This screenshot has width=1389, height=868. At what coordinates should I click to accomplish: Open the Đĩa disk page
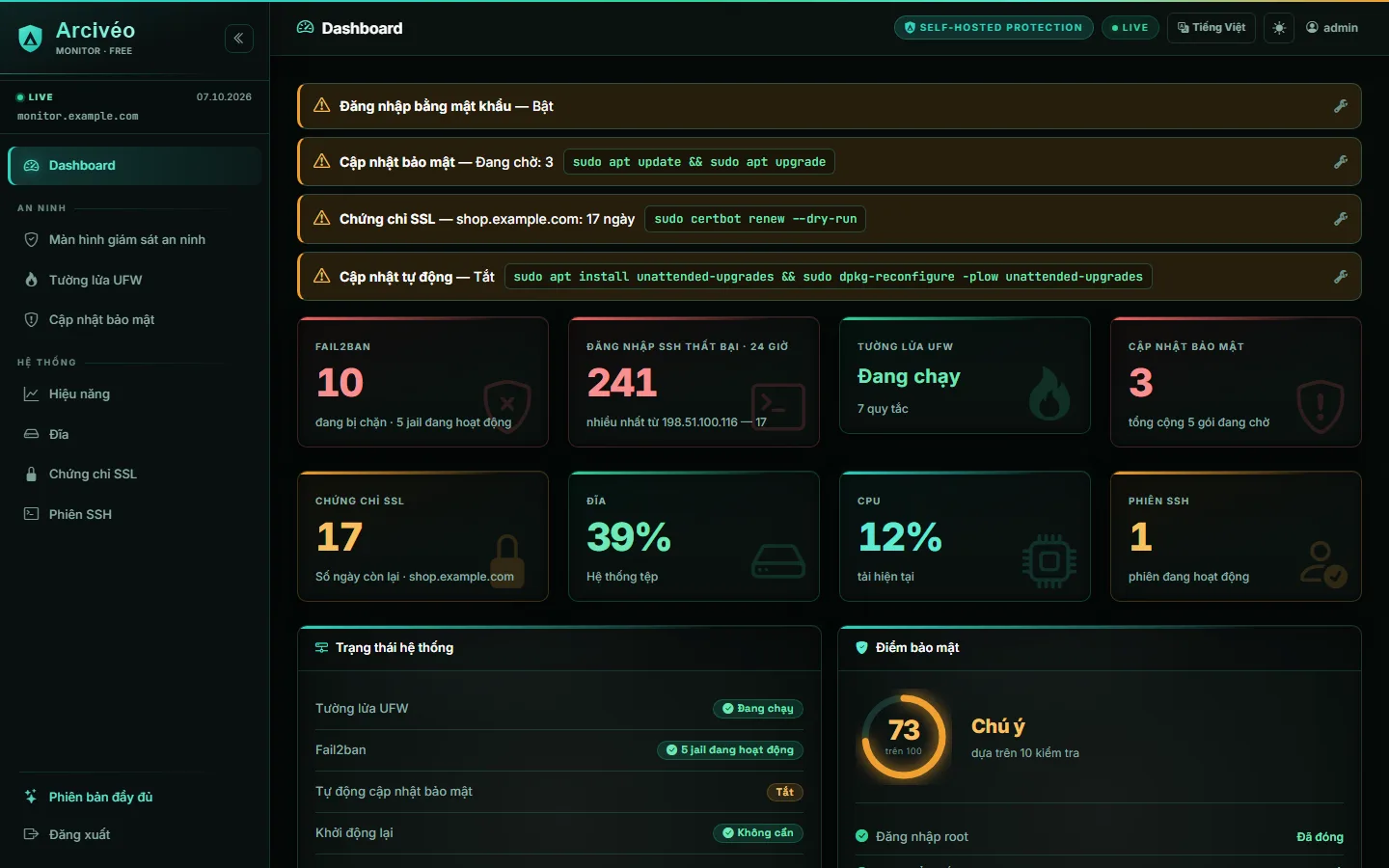pos(135,434)
